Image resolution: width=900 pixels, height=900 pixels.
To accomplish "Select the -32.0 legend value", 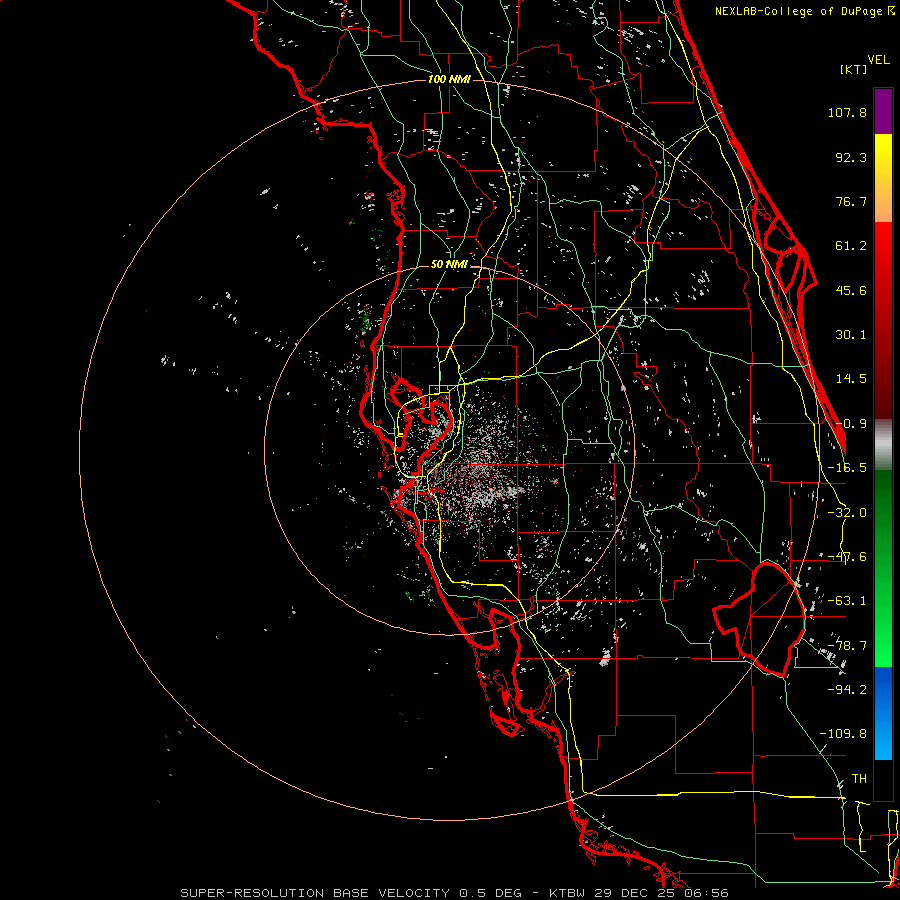I will point(847,513).
